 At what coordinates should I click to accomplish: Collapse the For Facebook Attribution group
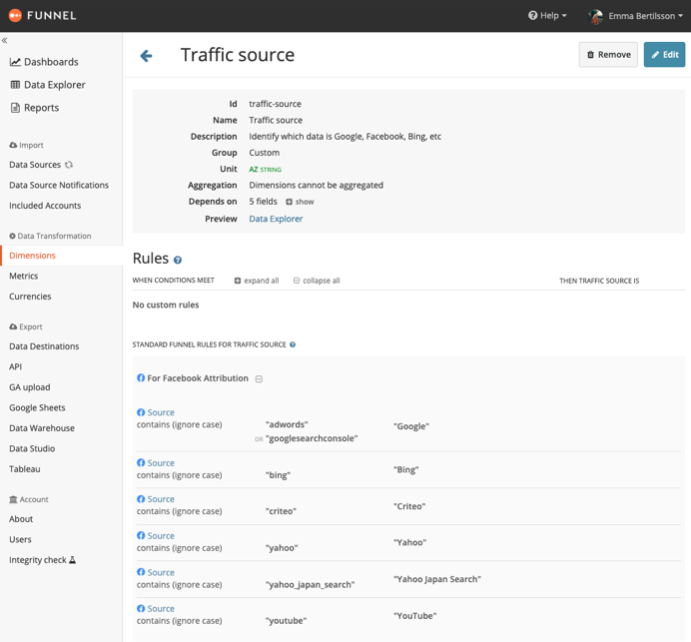259,379
